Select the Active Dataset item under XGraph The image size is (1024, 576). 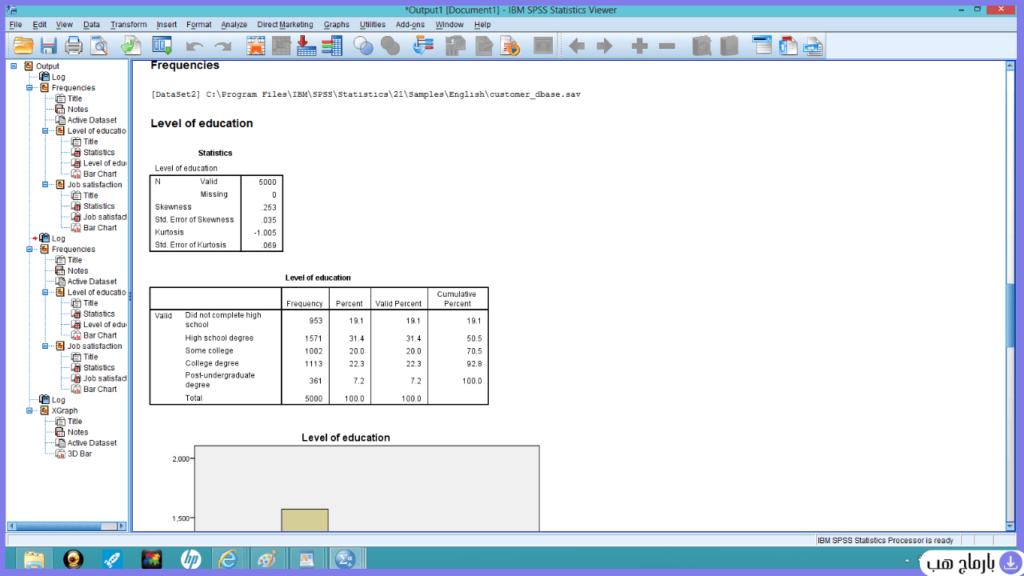(x=91, y=443)
